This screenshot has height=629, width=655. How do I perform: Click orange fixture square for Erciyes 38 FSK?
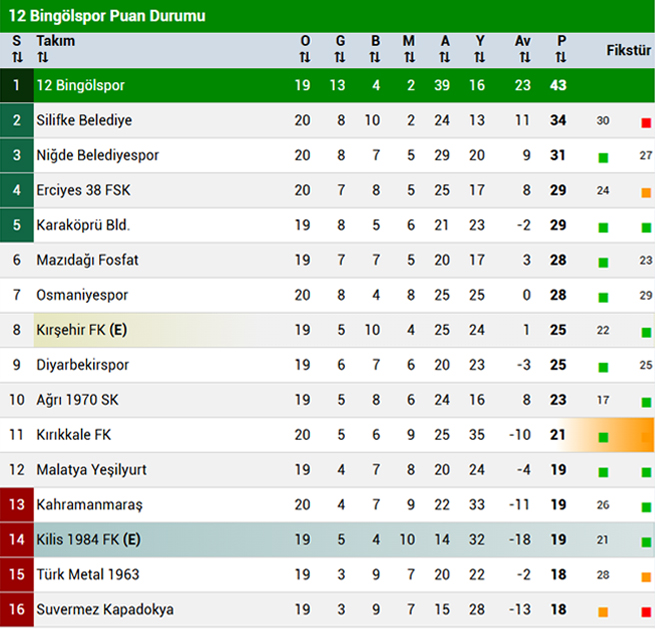click(x=646, y=192)
